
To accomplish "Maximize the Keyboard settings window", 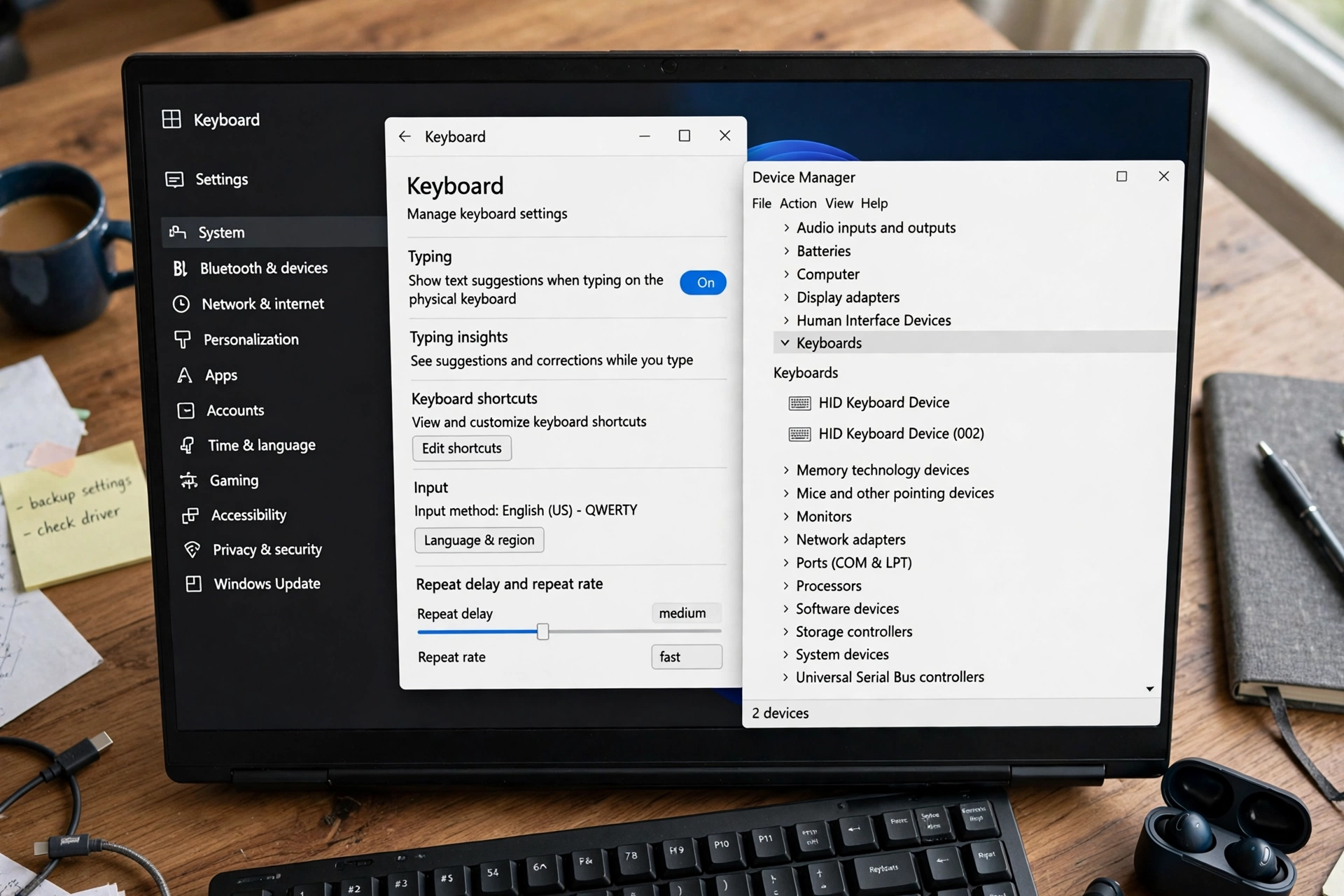I will (685, 136).
